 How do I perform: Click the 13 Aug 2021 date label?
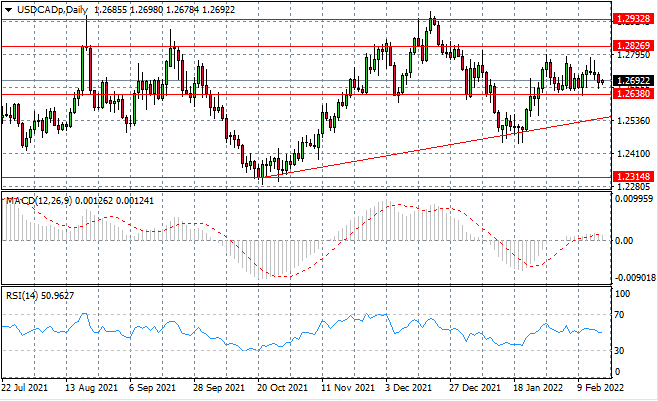[91, 388]
